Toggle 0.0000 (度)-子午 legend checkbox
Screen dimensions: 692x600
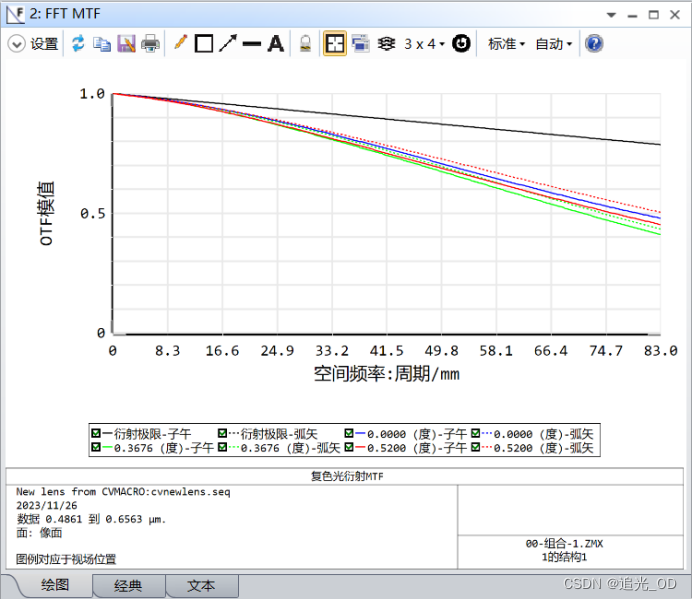[349, 433]
